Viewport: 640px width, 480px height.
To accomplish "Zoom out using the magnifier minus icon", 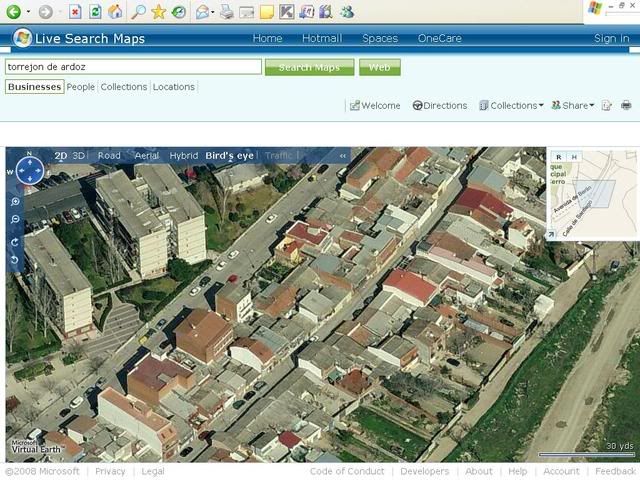I will [x=15, y=219].
